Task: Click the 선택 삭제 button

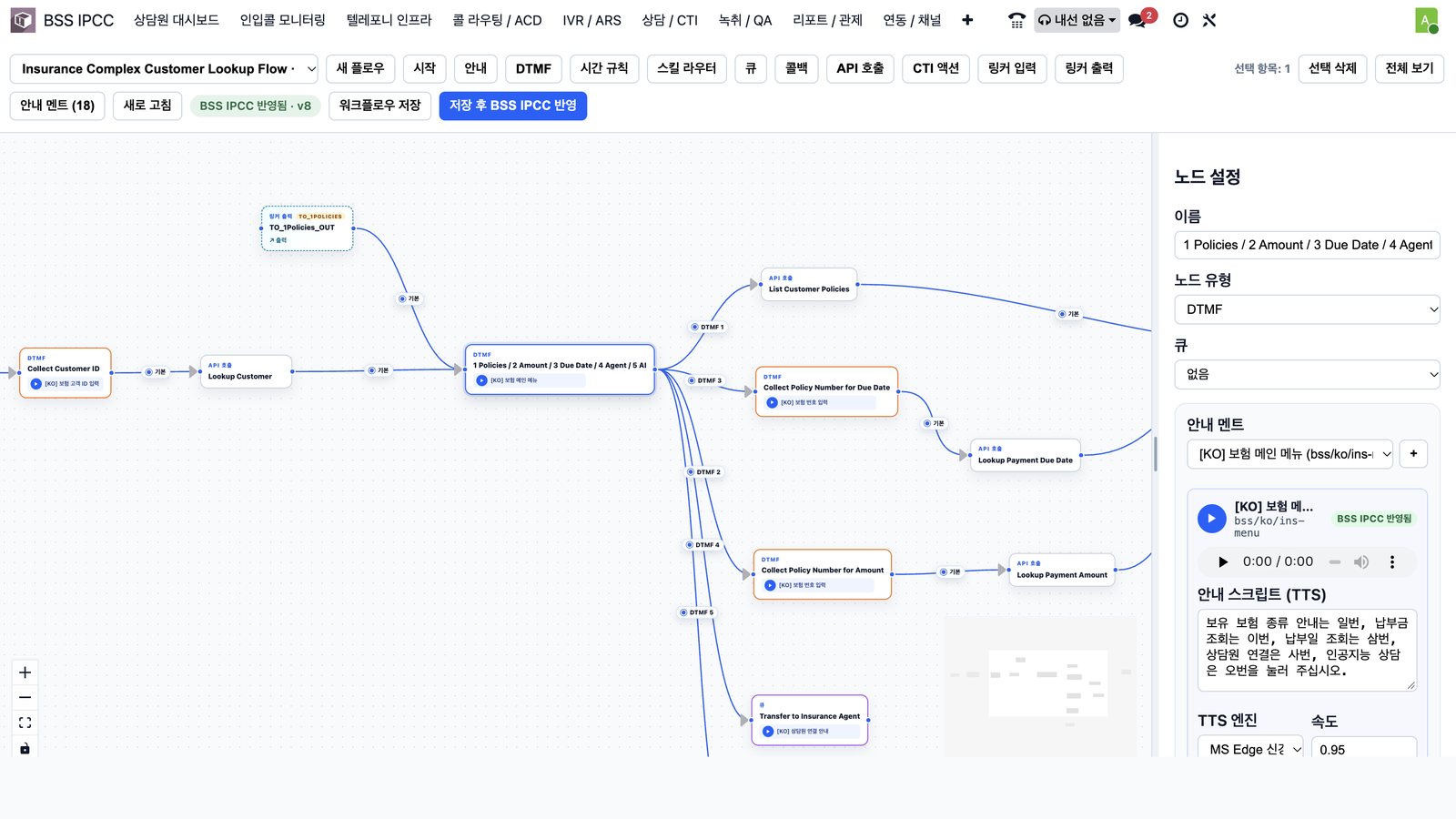Action: (x=1332, y=68)
